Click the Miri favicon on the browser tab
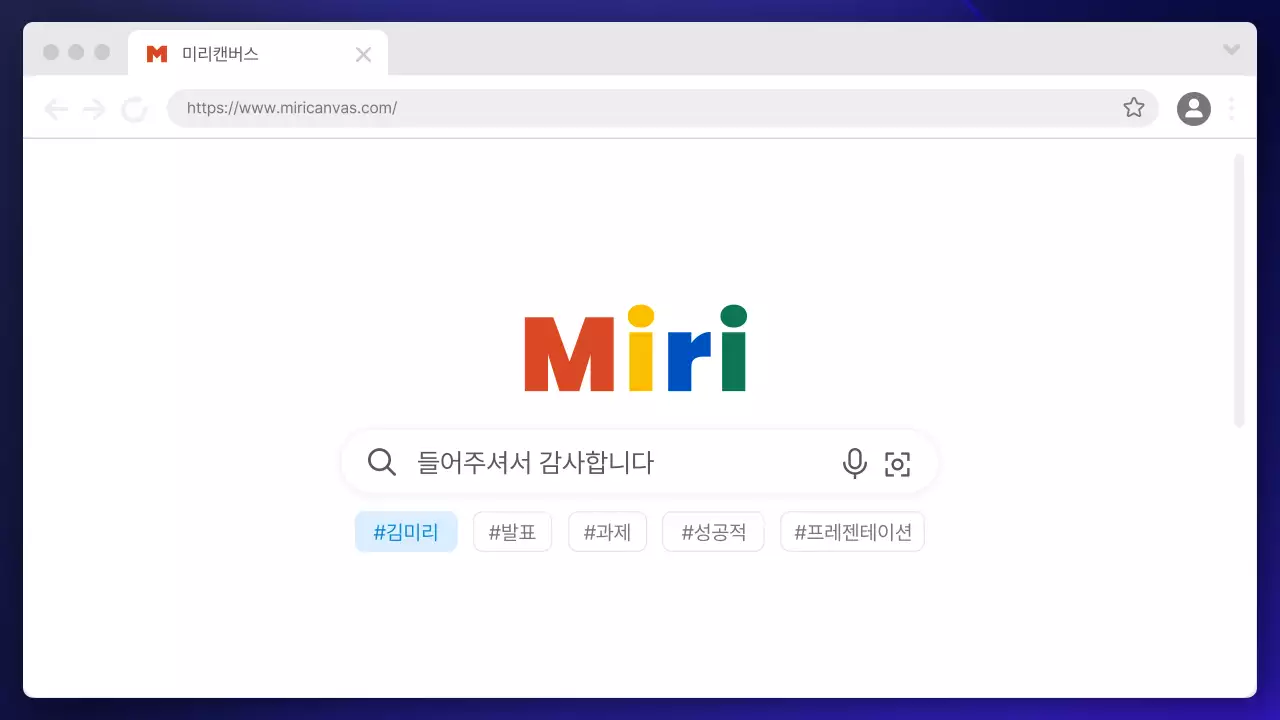Image resolution: width=1280 pixels, height=720 pixels. pyautogui.click(x=155, y=53)
